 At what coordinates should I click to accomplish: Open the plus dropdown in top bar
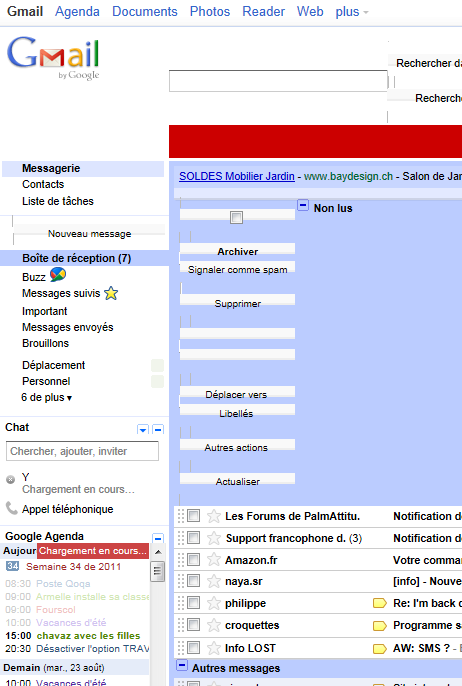[x=352, y=12]
